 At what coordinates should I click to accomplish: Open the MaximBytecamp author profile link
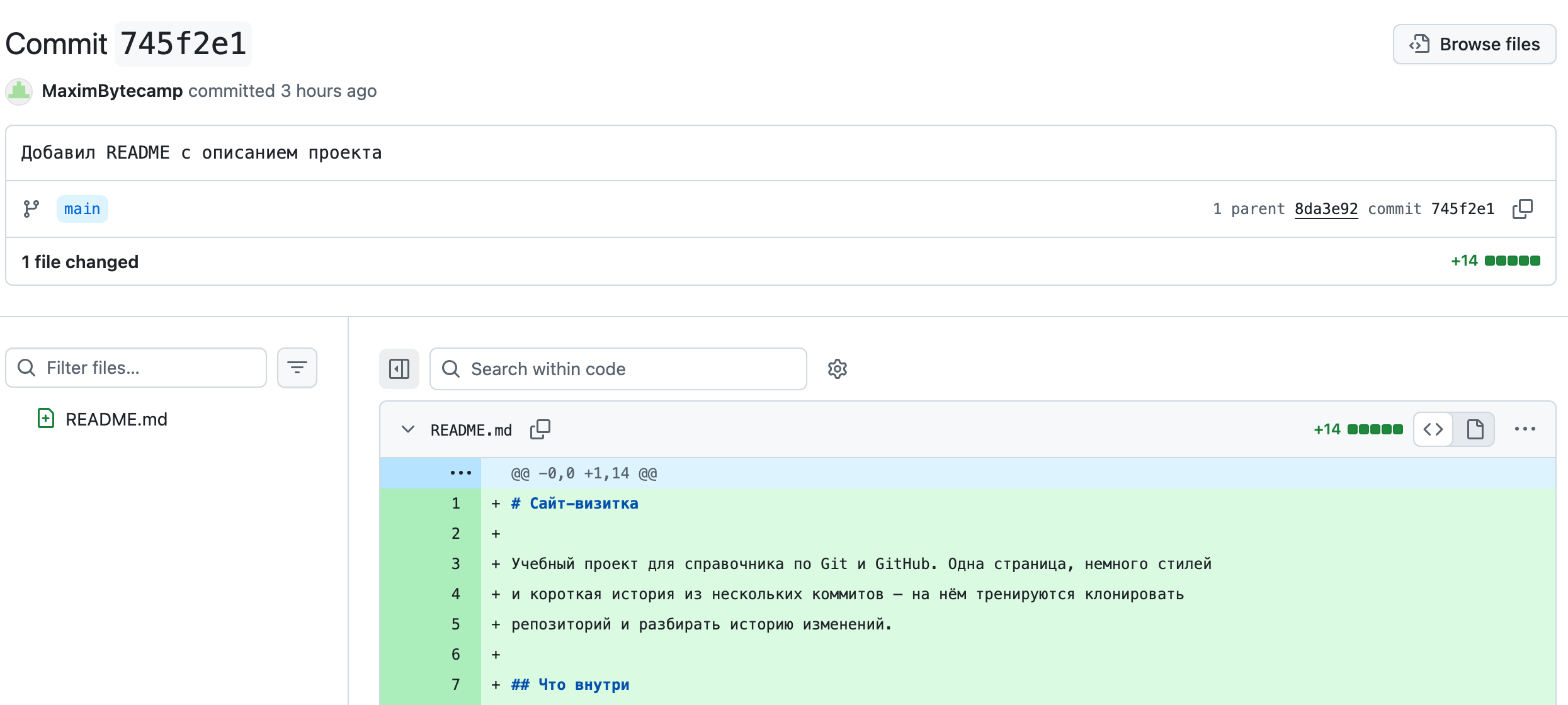pos(112,91)
